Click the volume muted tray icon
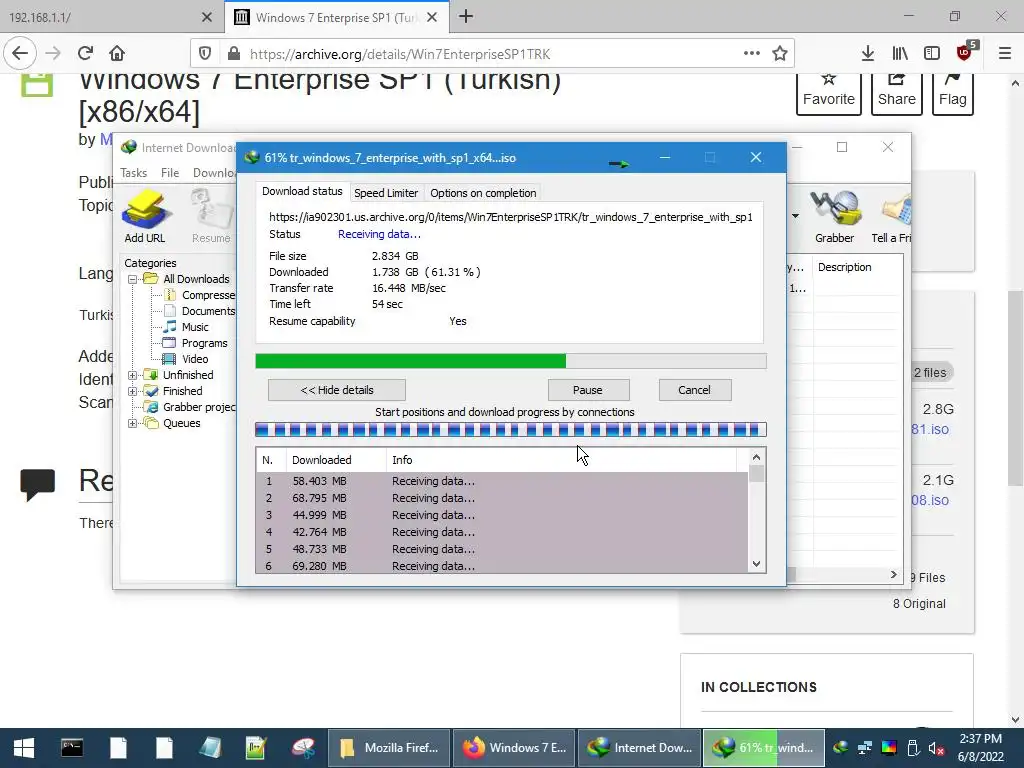Image resolution: width=1024 pixels, height=768 pixels. [x=936, y=748]
